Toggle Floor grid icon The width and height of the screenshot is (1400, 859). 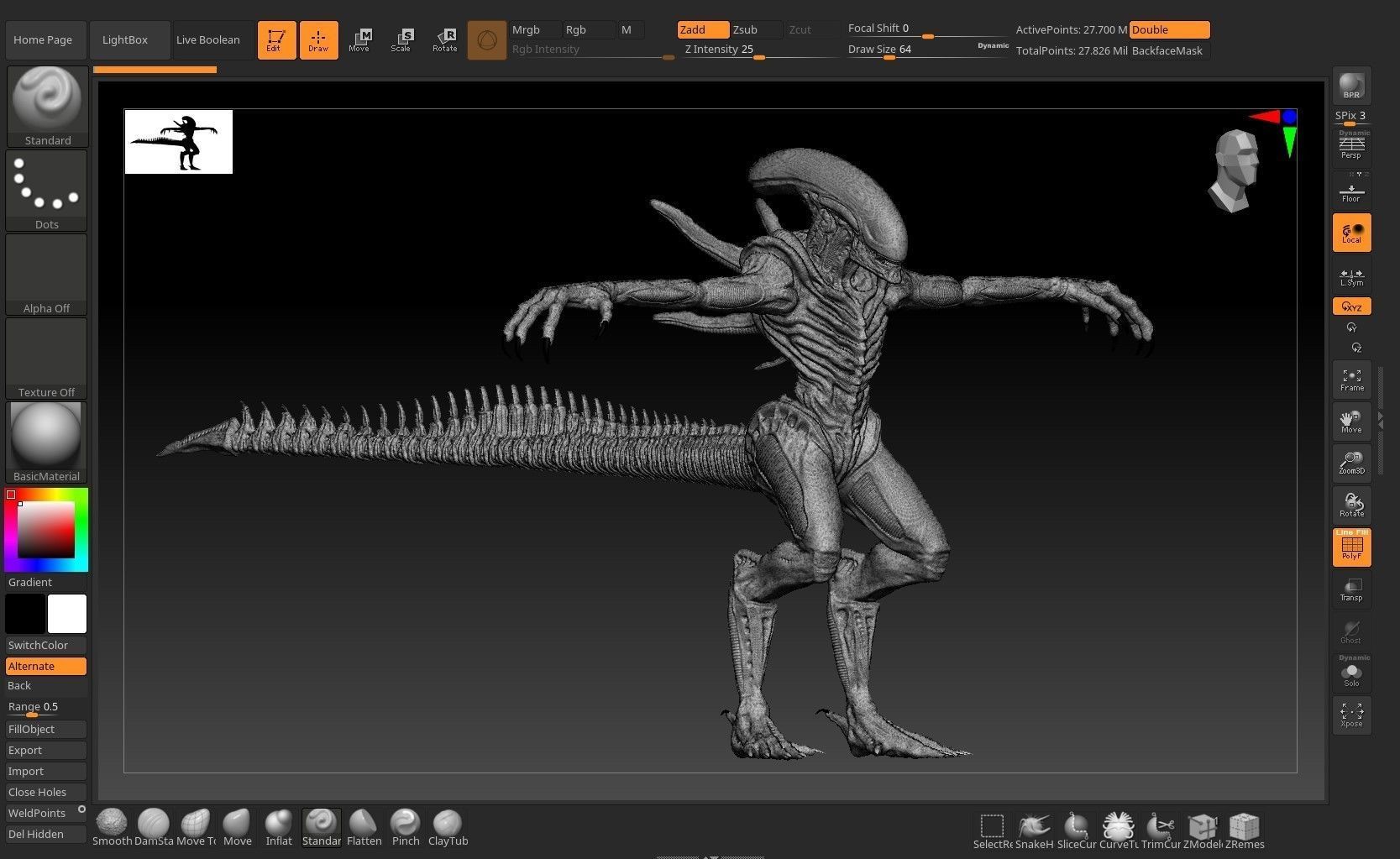(1351, 191)
